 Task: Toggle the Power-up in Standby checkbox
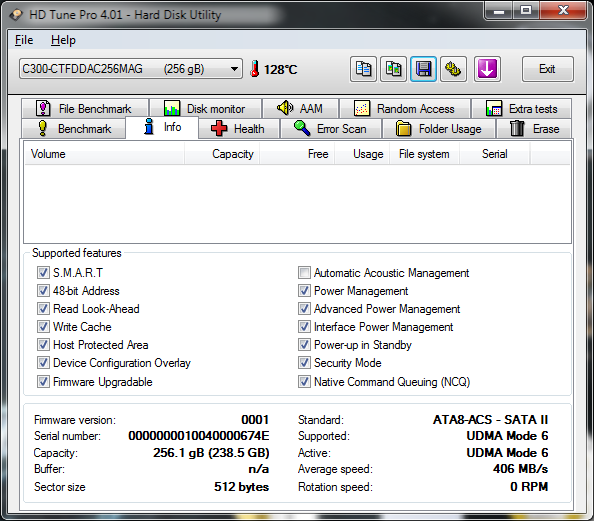tap(304, 344)
